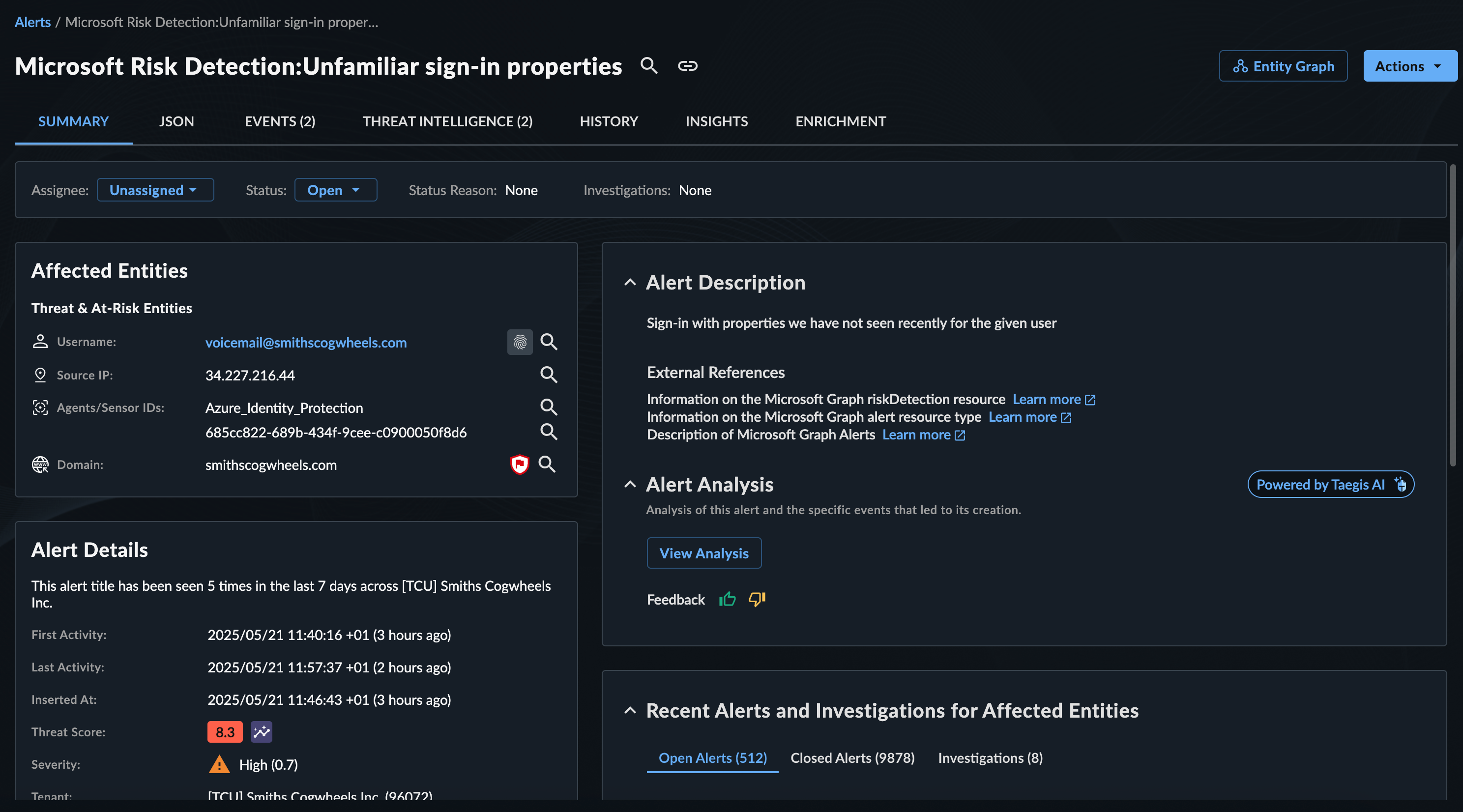Click the search icon beside the alert title
Image resolution: width=1463 pixels, height=812 pixels.
(649, 66)
